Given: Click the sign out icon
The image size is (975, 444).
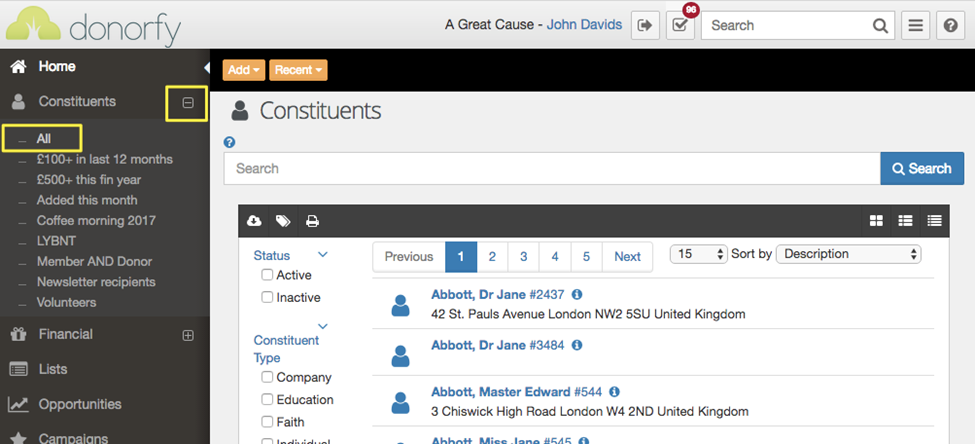Looking at the screenshot, I should click(x=645, y=26).
